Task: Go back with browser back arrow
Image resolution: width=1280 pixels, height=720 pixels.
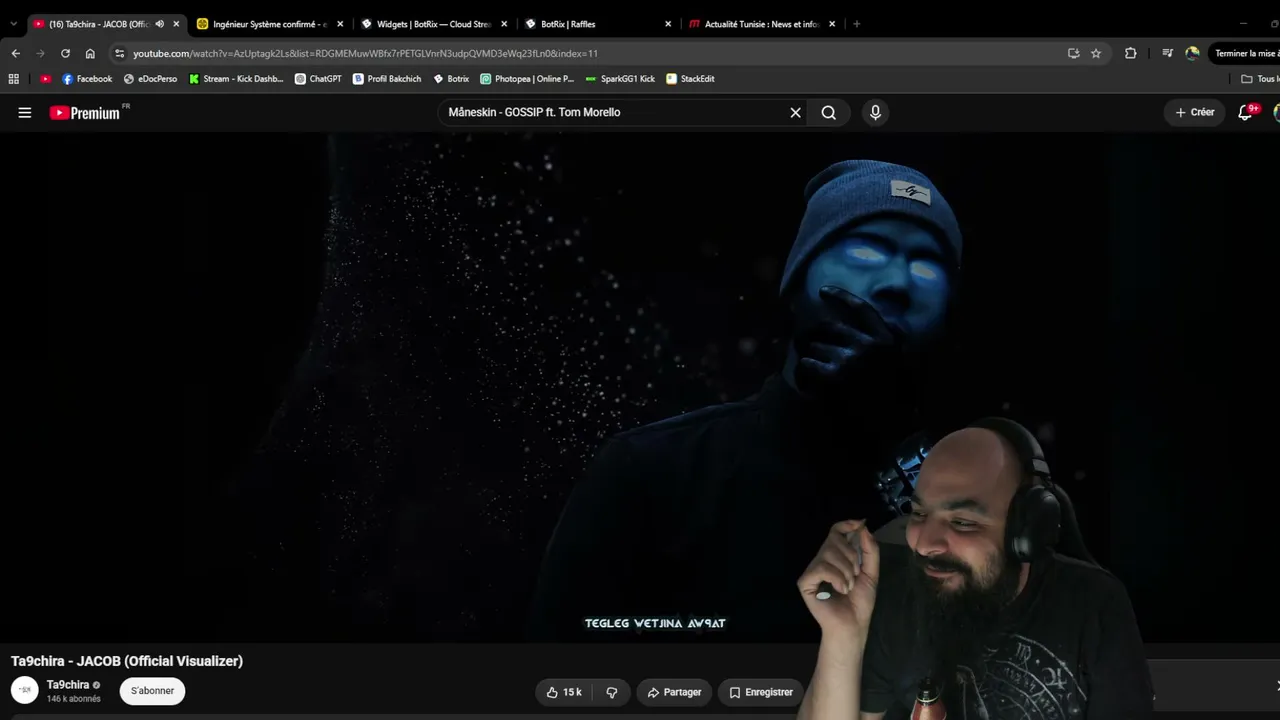Action: pyautogui.click(x=15, y=54)
